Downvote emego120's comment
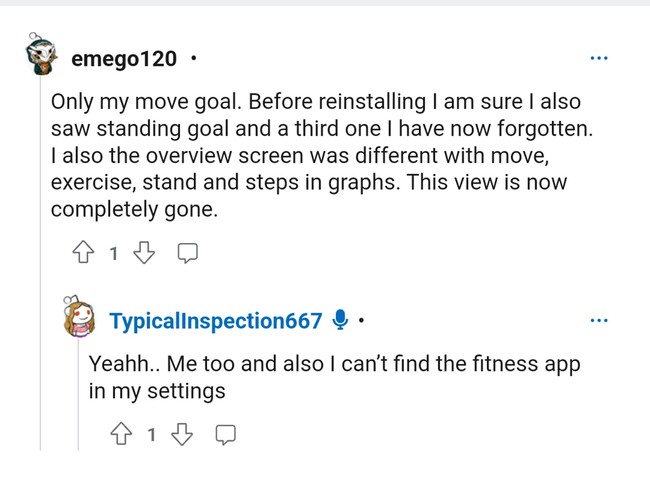Image resolution: width=650 pixels, height=488 pixels. coord(145,254)
